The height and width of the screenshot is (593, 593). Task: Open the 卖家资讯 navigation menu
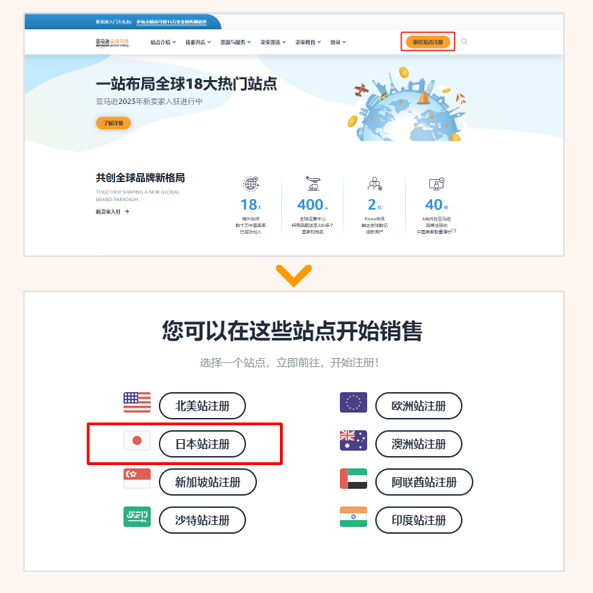(x=273, y=42)
